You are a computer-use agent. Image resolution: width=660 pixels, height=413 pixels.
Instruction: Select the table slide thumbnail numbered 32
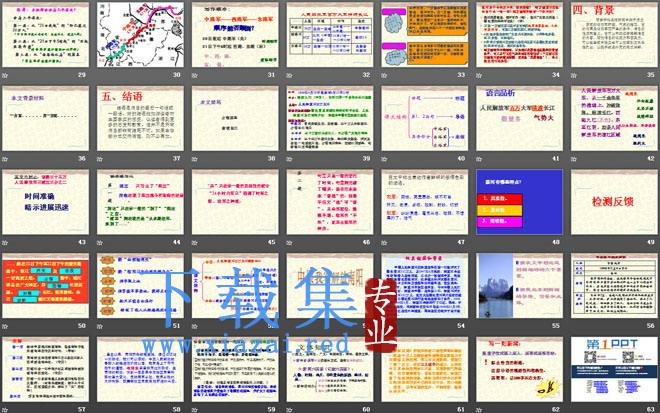330,35
